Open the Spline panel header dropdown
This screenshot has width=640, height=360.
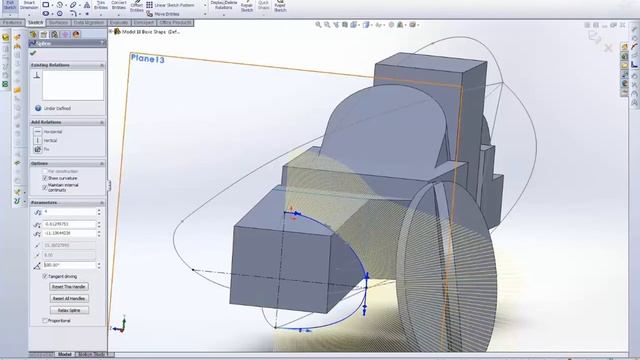click(x=102, y=43)
